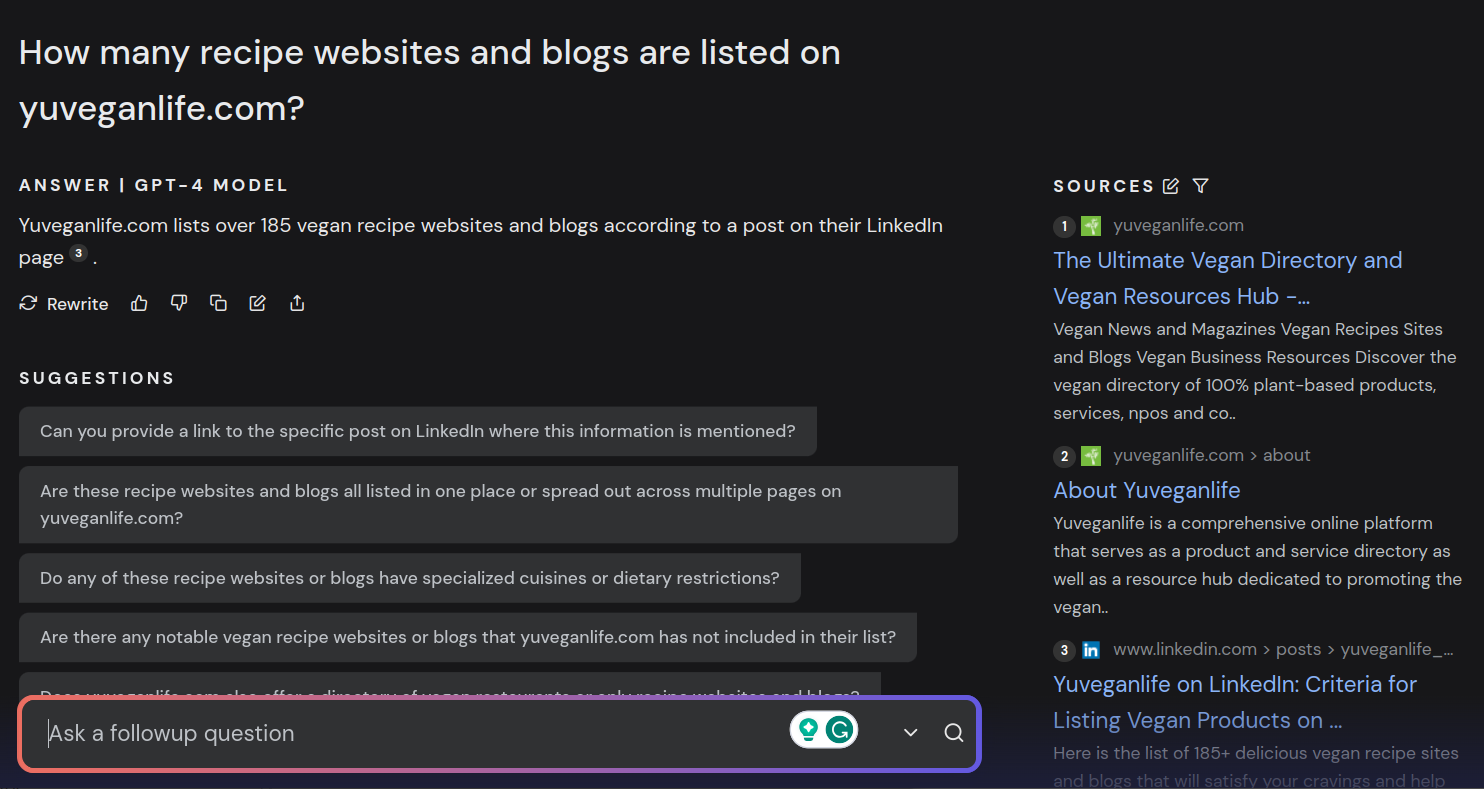Select suggestion about notable blogs not included
Screen dimensions: 1484x789
click(468, 637)
